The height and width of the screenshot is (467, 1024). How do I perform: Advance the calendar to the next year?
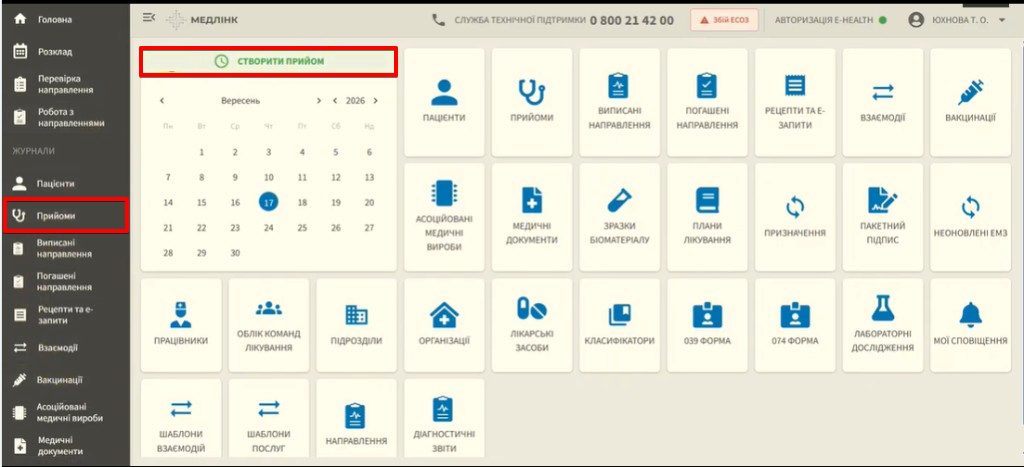pos(376,101)
